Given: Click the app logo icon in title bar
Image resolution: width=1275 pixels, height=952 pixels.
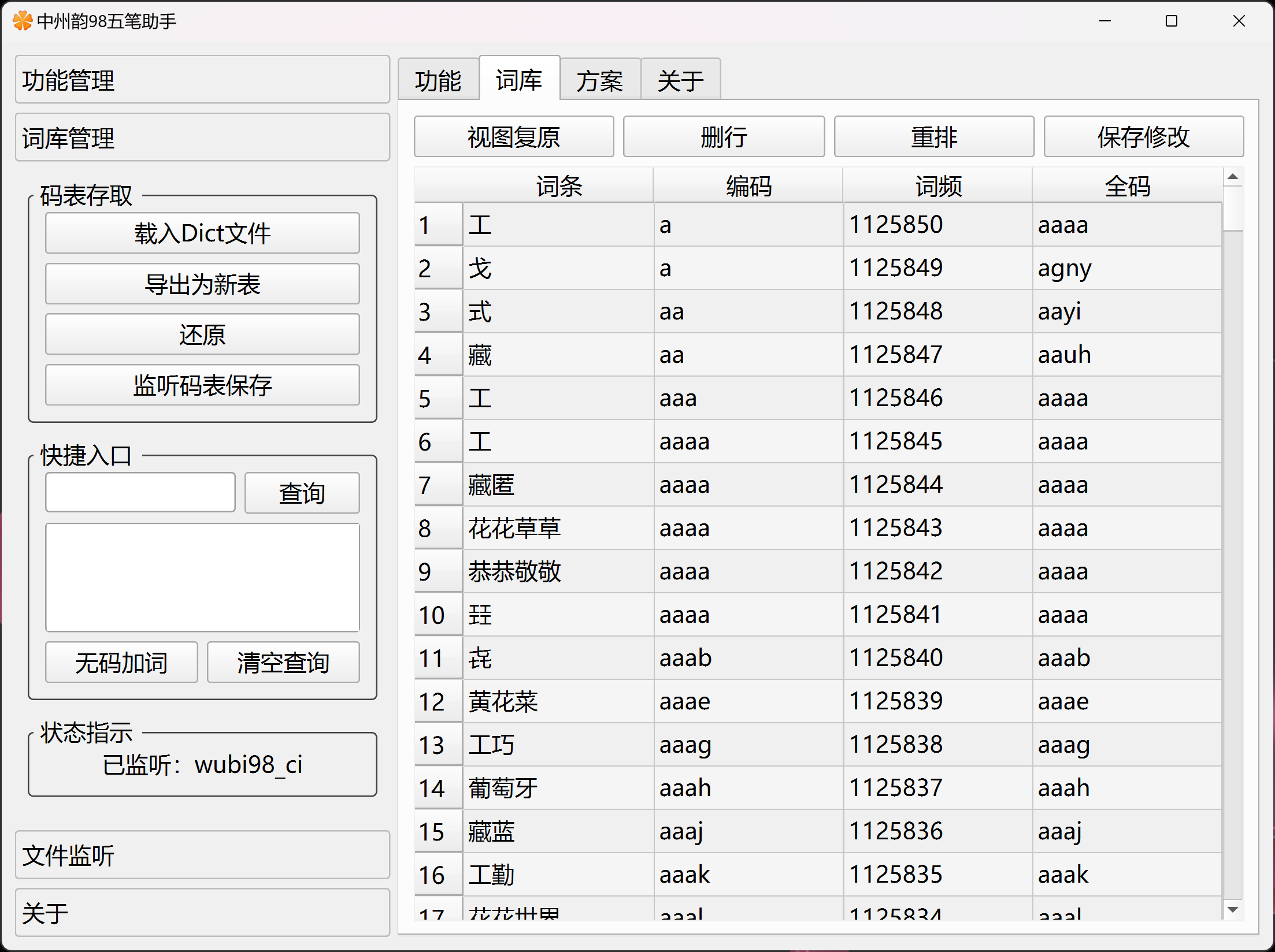Looking at the screenshot, I should [x=22, y=21].
